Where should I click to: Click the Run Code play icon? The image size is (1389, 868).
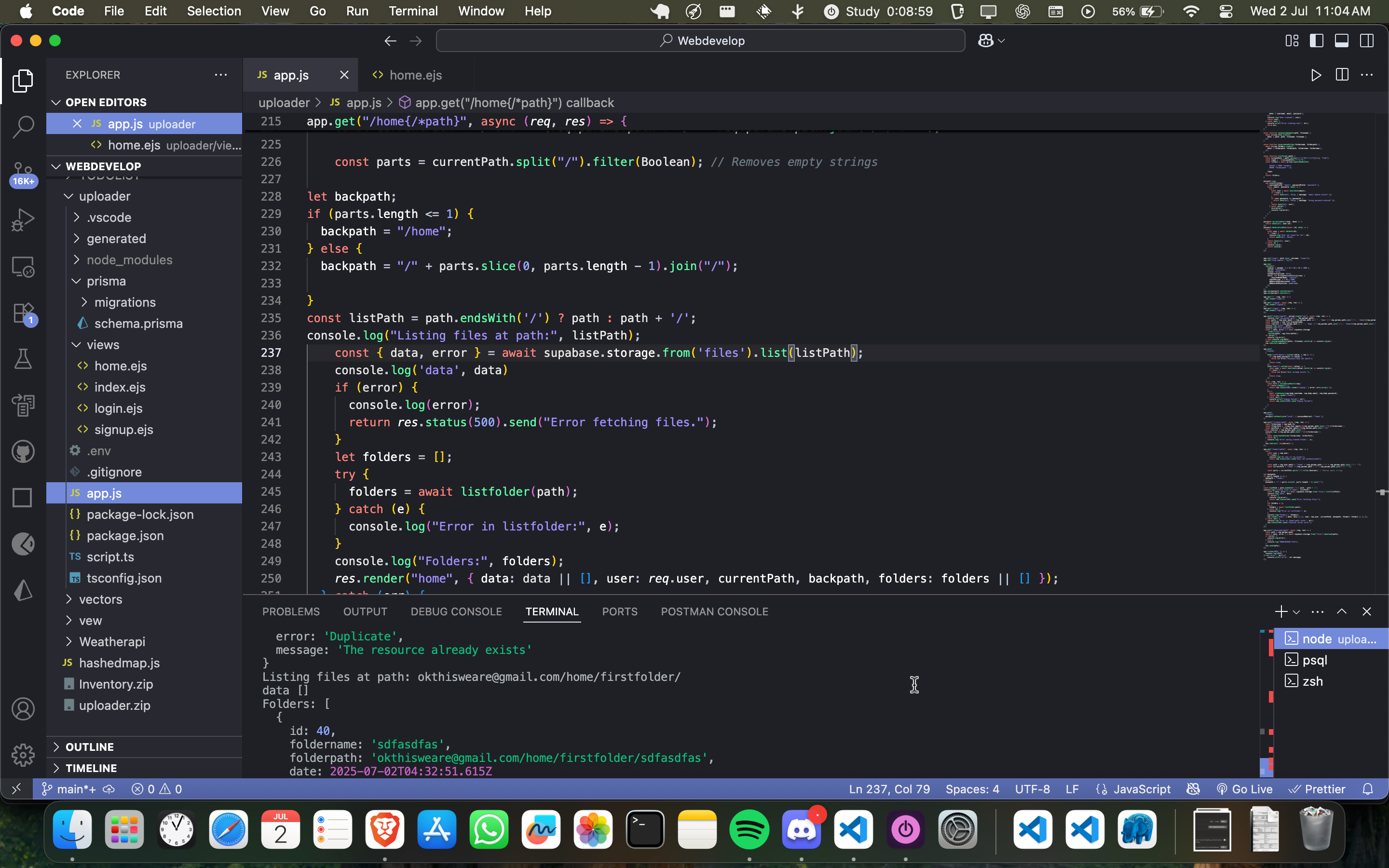(x=1316, y=75)
